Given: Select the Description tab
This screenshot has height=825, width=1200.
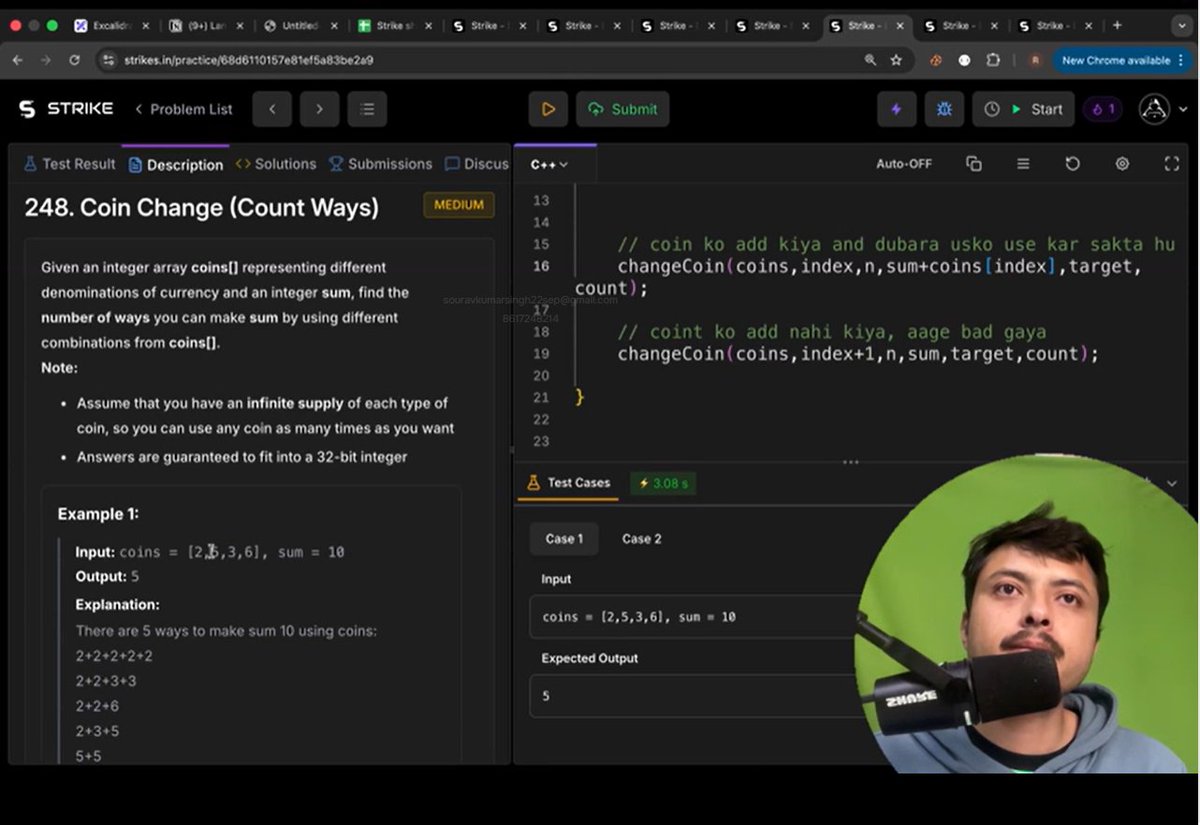Looking at the screenshot, I should (175, 165).
